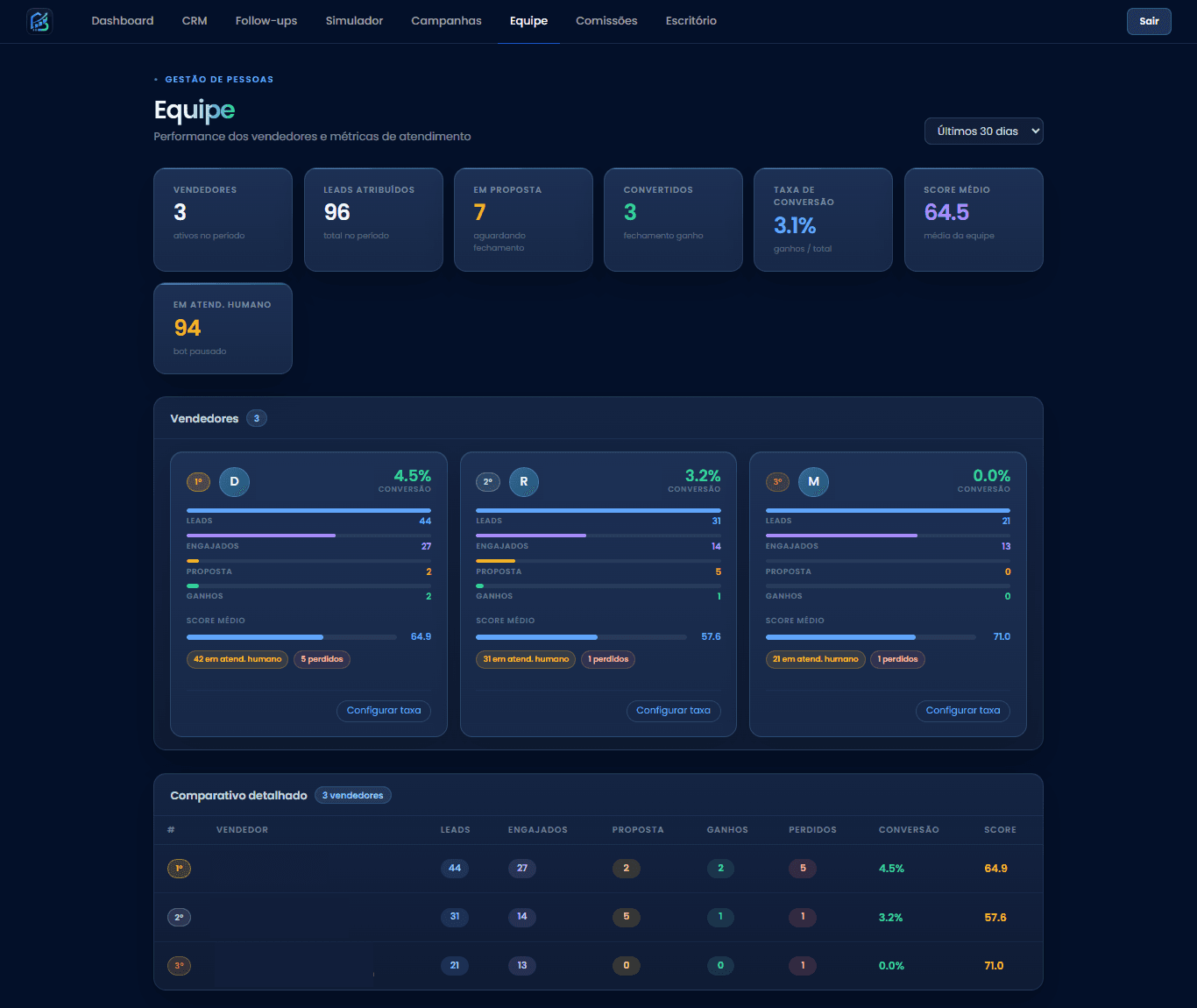Click the Em Proposta stat card
This screenshot has width=1197, height=1008.
point(523,219)
